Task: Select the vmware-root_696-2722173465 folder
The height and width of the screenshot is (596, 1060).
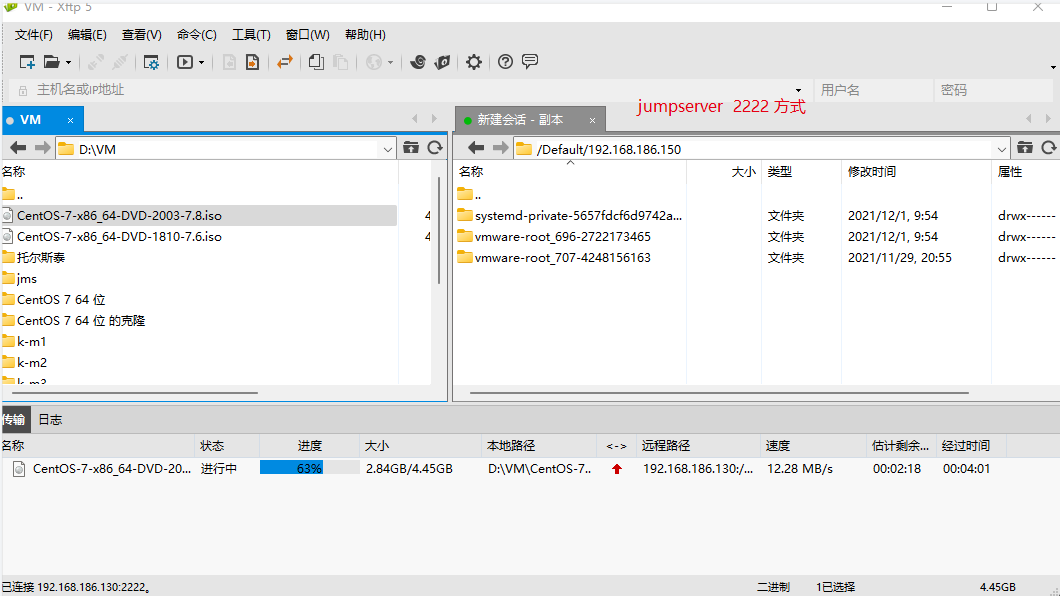Action: 554,237
